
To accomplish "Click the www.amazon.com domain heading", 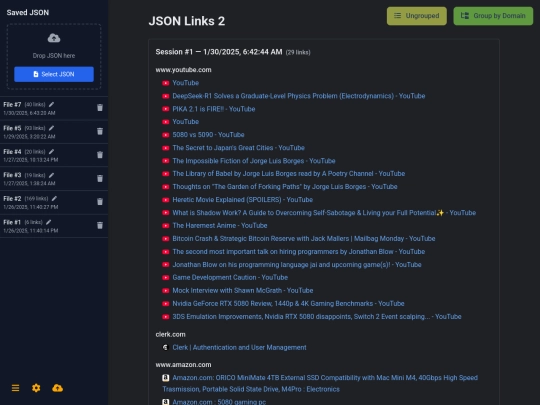I will coord(183,365).
